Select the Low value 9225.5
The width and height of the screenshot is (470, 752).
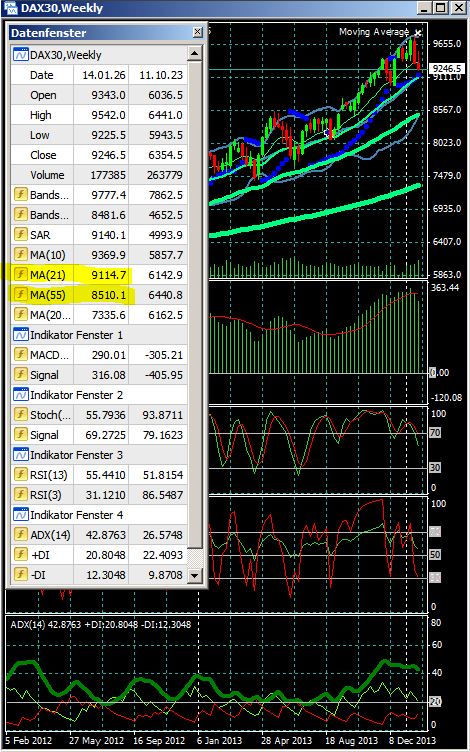(108, 135)
